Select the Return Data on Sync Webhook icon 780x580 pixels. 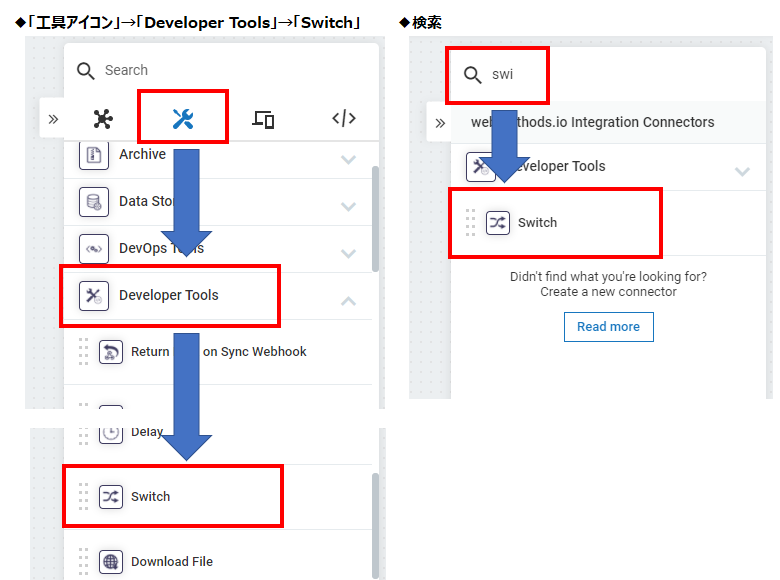pyautogui.click(x=111, y=352)
